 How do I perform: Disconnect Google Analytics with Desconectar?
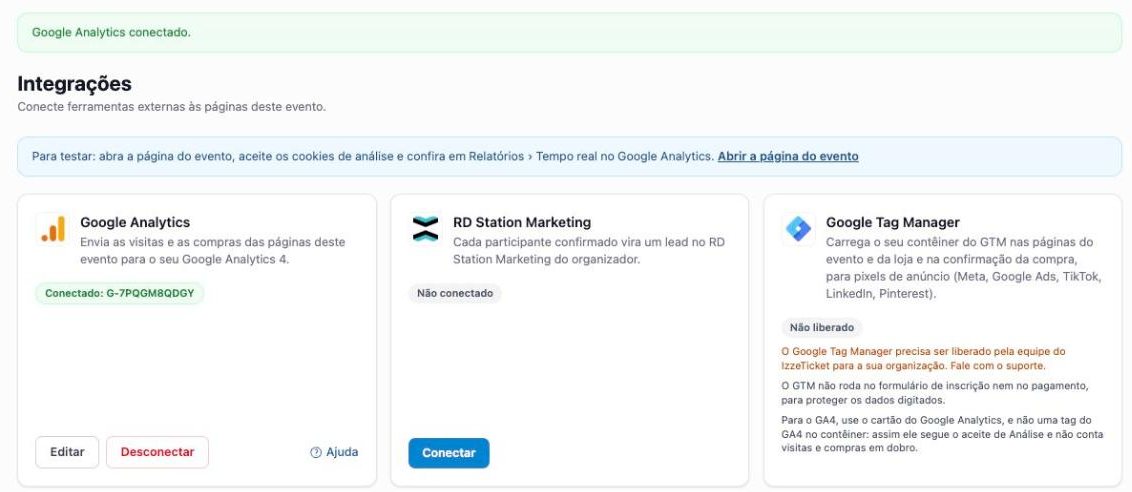pyautogui.click(x=157, y=452)
